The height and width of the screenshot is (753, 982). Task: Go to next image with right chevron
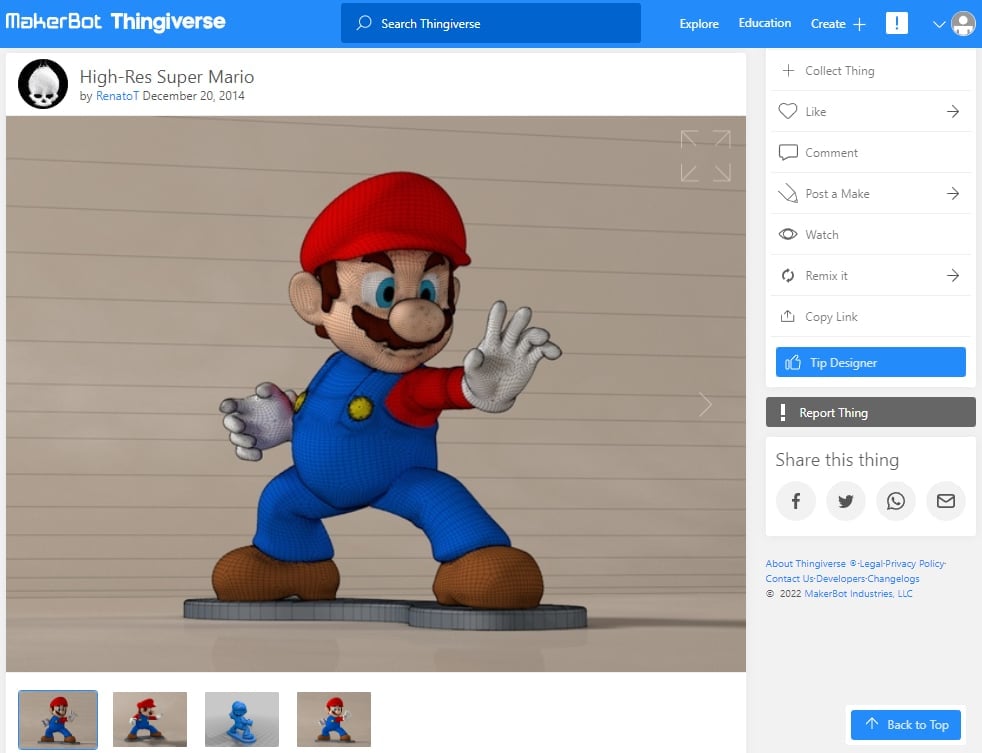coord(706,405)
